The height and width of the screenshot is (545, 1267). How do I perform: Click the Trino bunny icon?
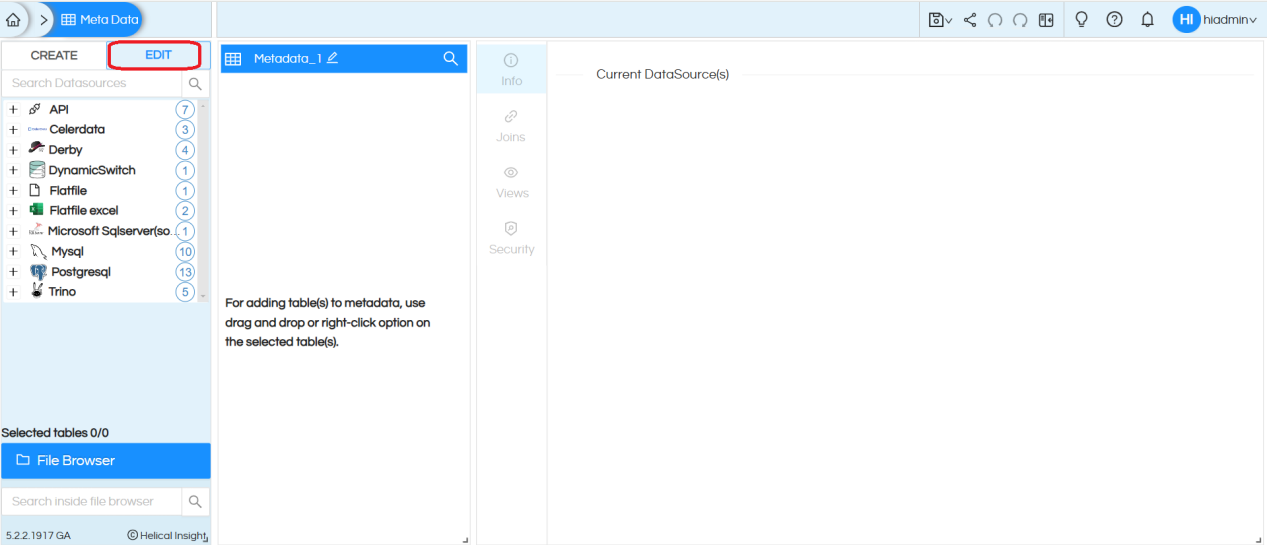tap(36, 291)
